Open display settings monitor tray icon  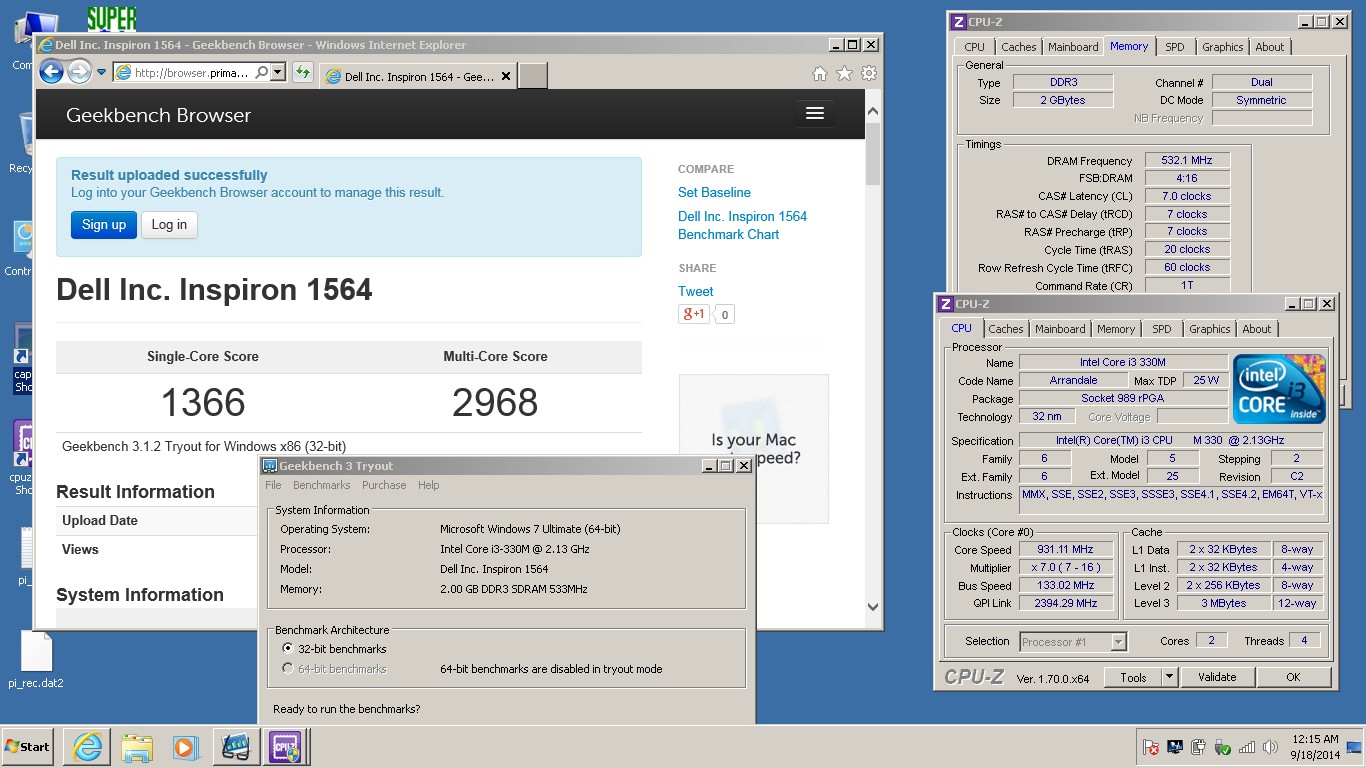(x=1175, y=747)
